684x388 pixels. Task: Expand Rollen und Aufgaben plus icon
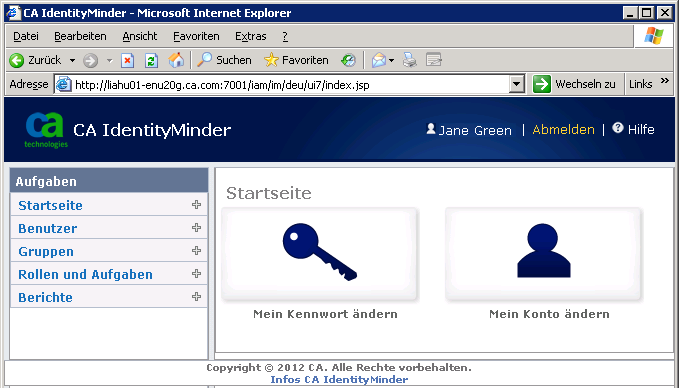tap(196, 273)
